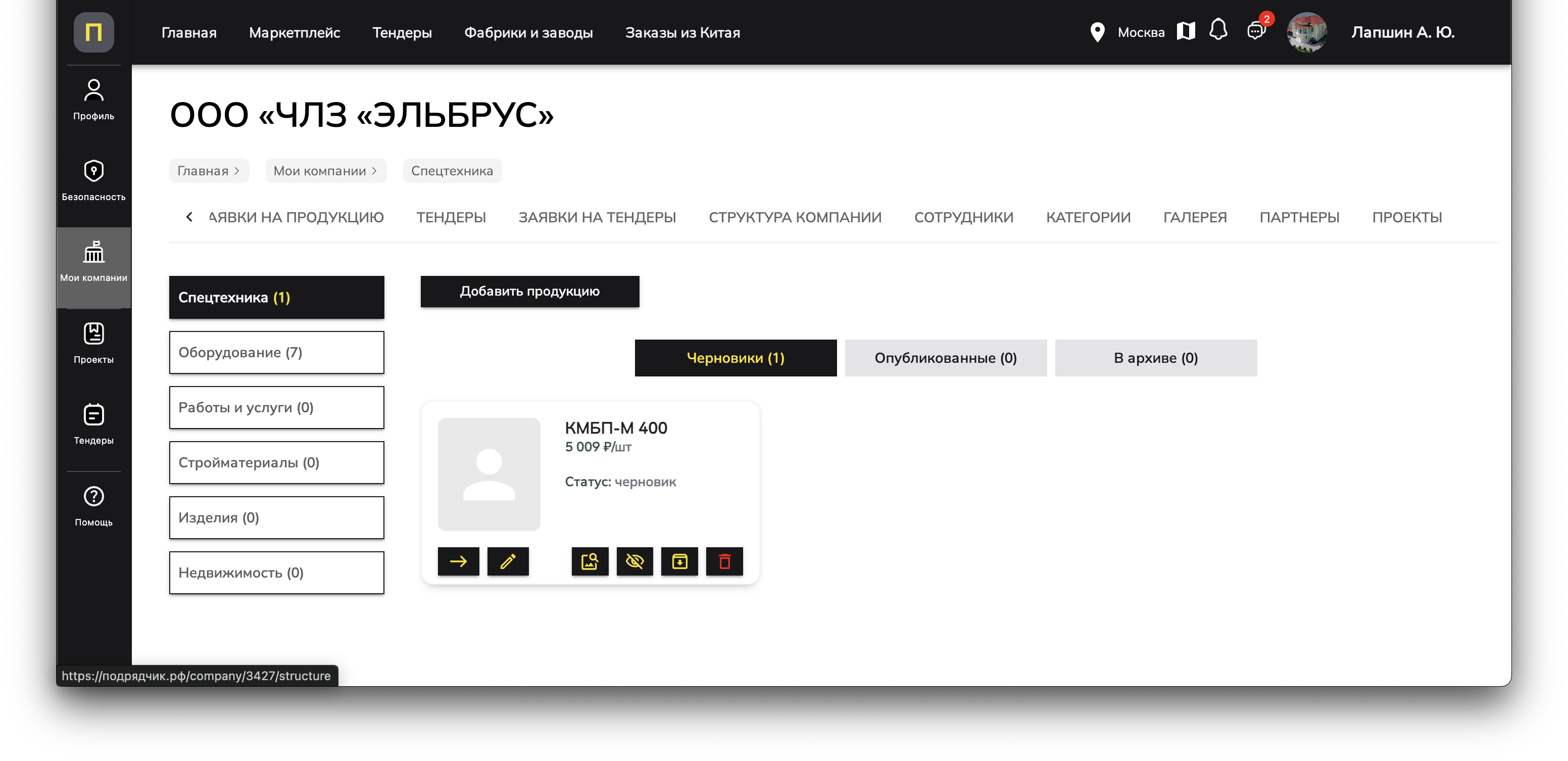Click the archive icon on product card

679,561
